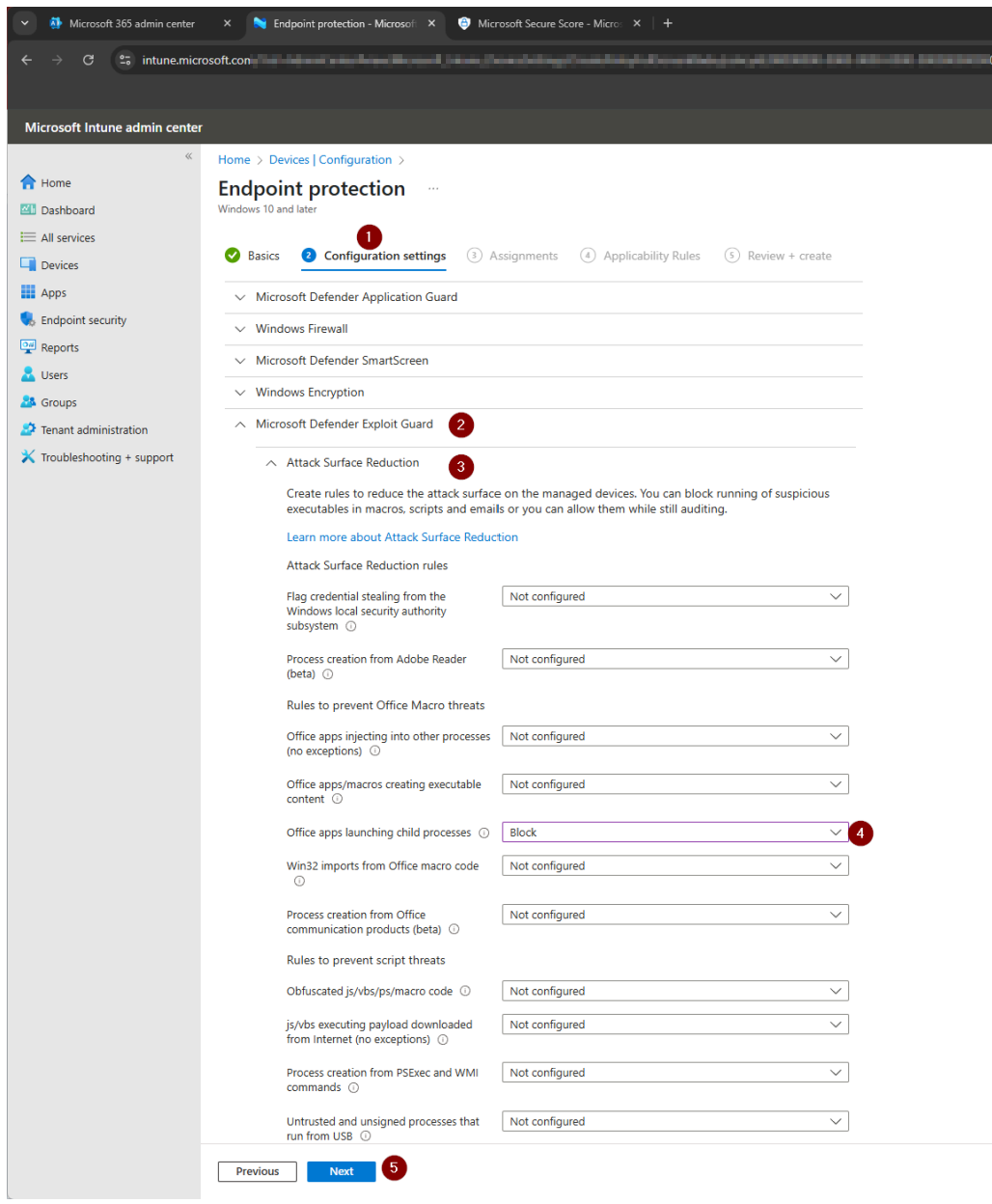Screen dimensions: 992x1204
Task: Show info for Process creation from PSExec and WMI
Action: [x=354, y=1088]
